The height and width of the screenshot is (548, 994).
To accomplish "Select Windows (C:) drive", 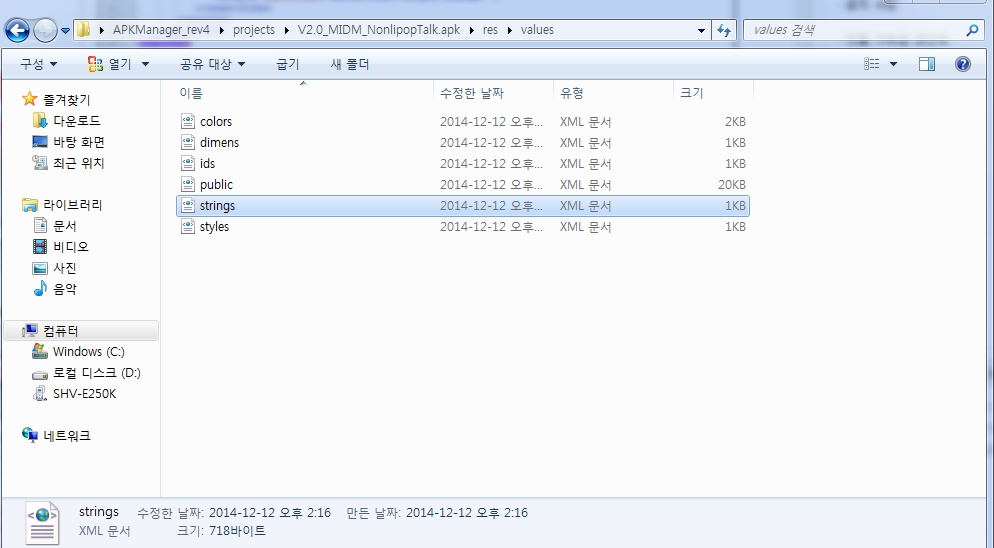I will [x=90, y=351].
